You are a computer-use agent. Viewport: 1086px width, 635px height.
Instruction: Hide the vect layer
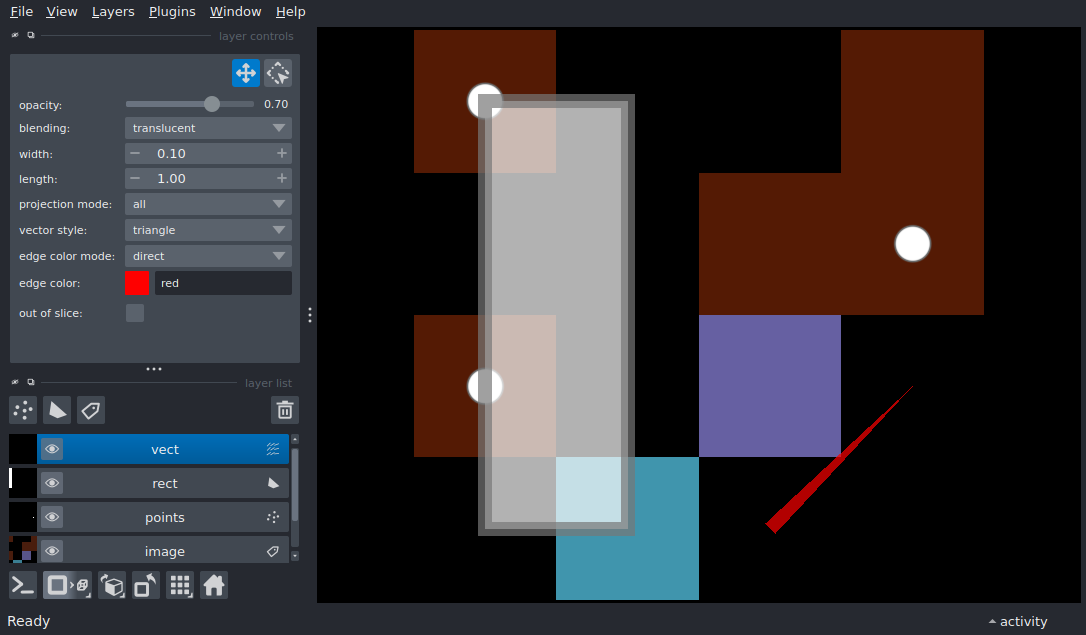click(52, 450)
